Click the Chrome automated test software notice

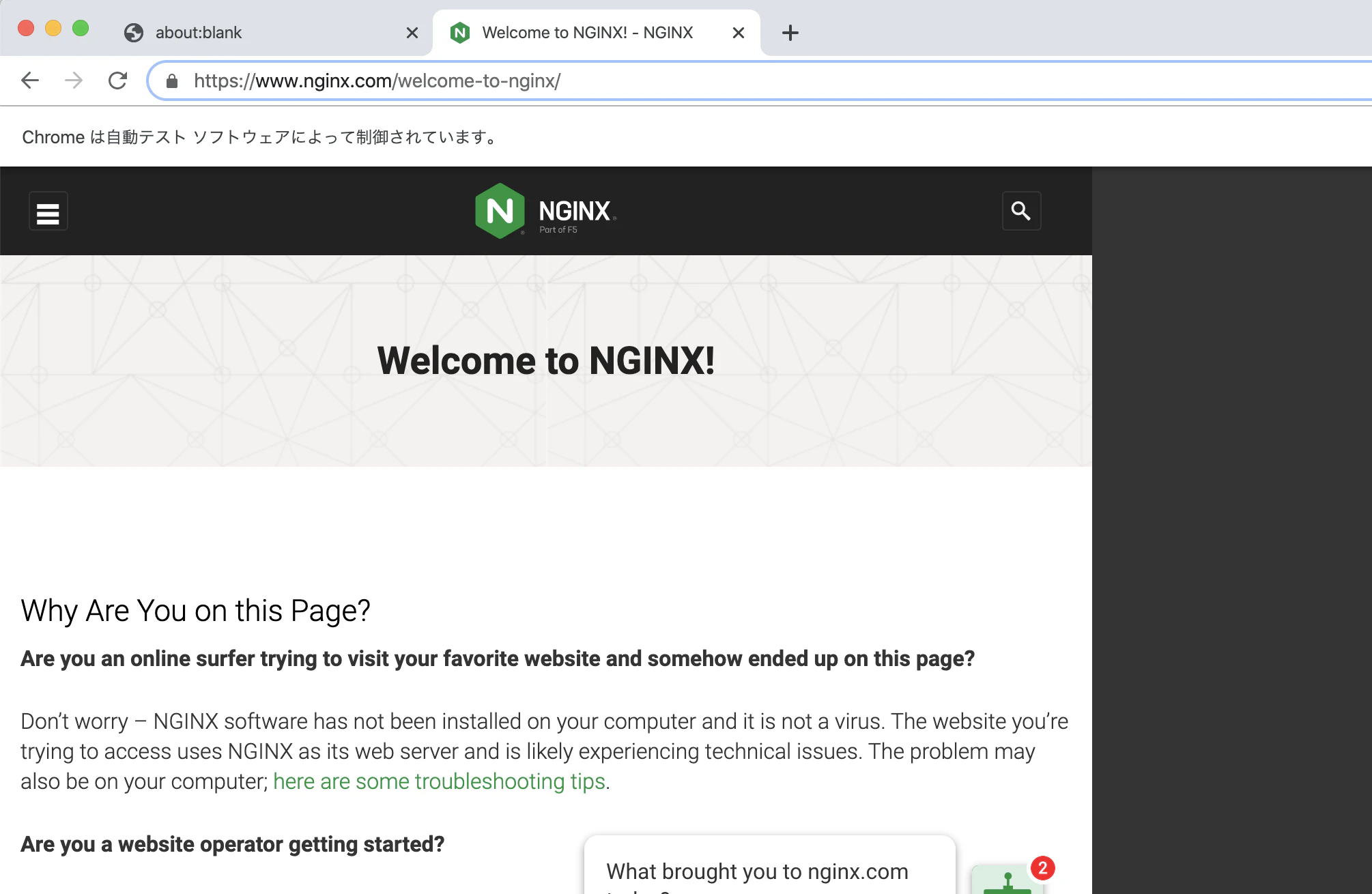260,137
